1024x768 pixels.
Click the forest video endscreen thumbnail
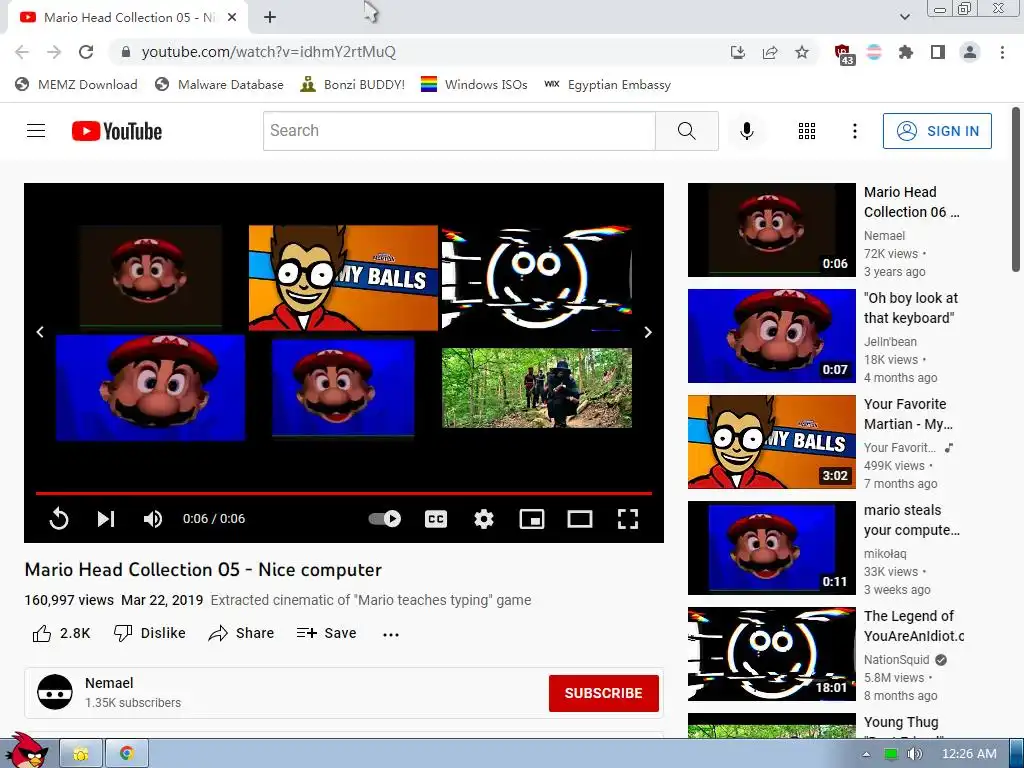point(537,388)
